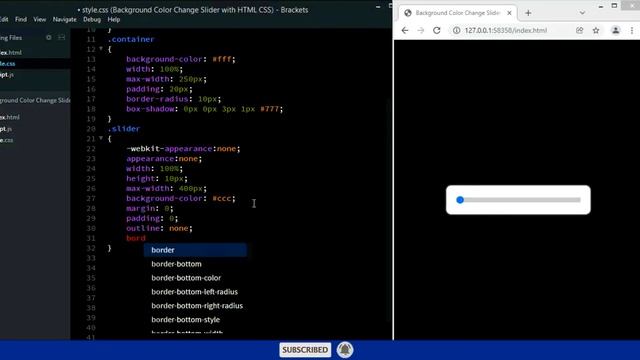Open the View menu in Brackets

[40, 19]
